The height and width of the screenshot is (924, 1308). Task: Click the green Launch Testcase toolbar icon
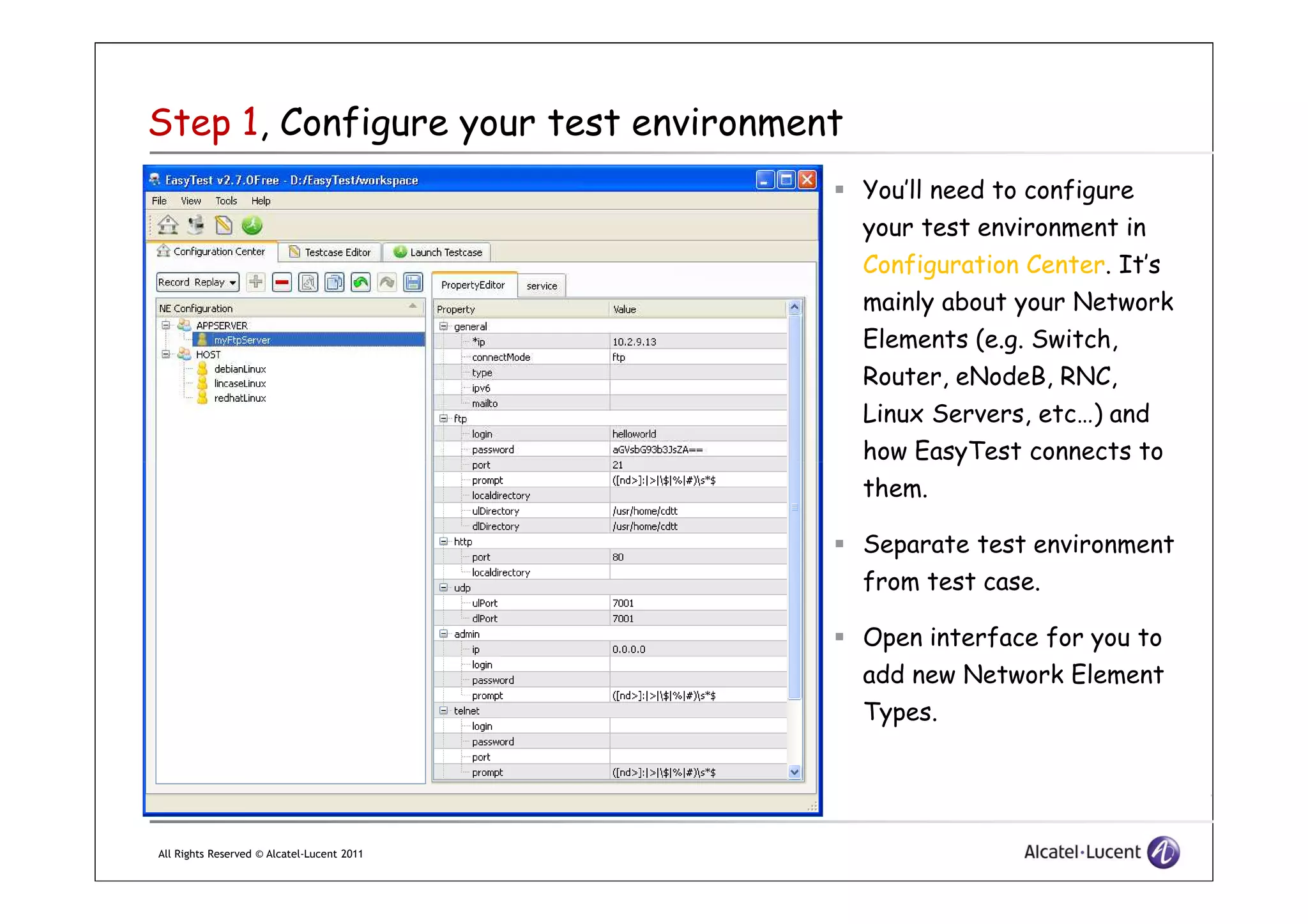coord(252,225)
